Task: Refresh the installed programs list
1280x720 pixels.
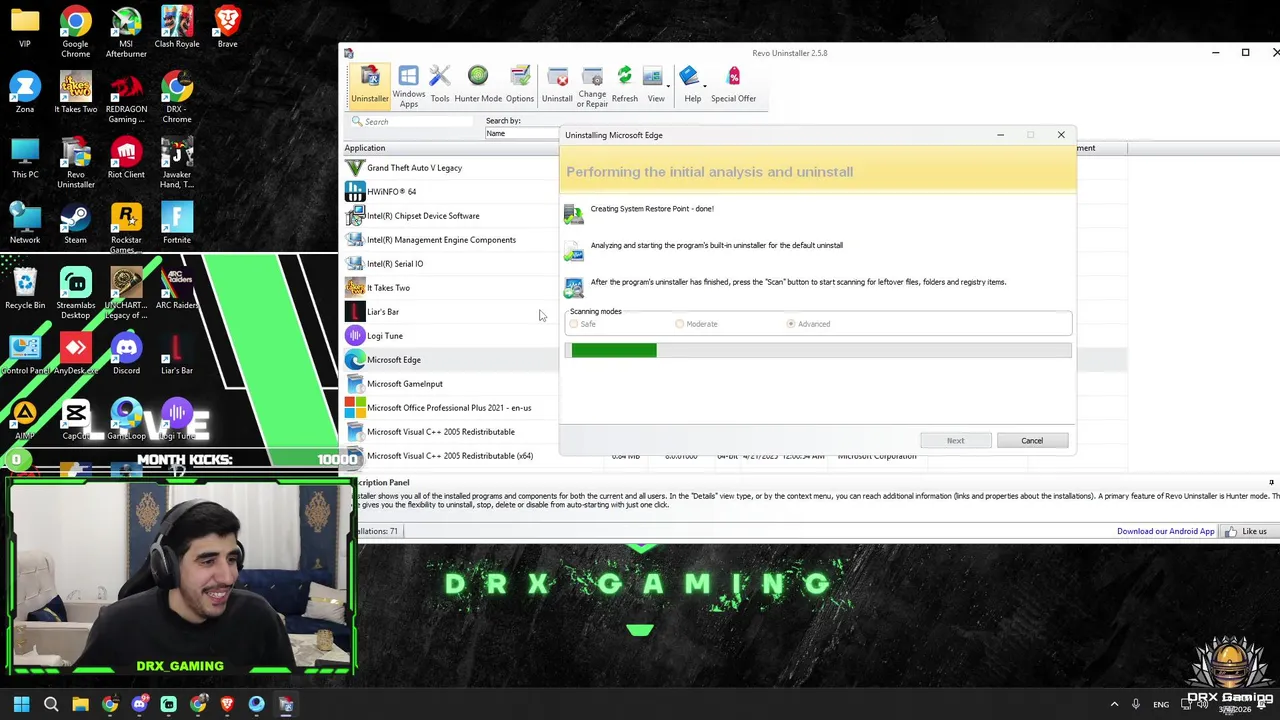Action: click(x=624, y=85)
